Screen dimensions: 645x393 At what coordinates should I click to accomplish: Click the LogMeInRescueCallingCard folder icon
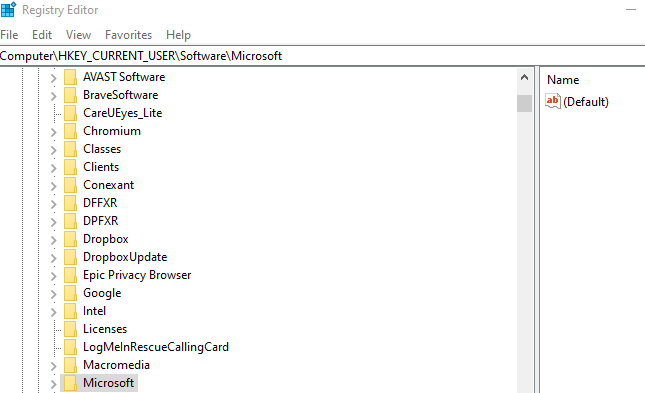(70, 347)
